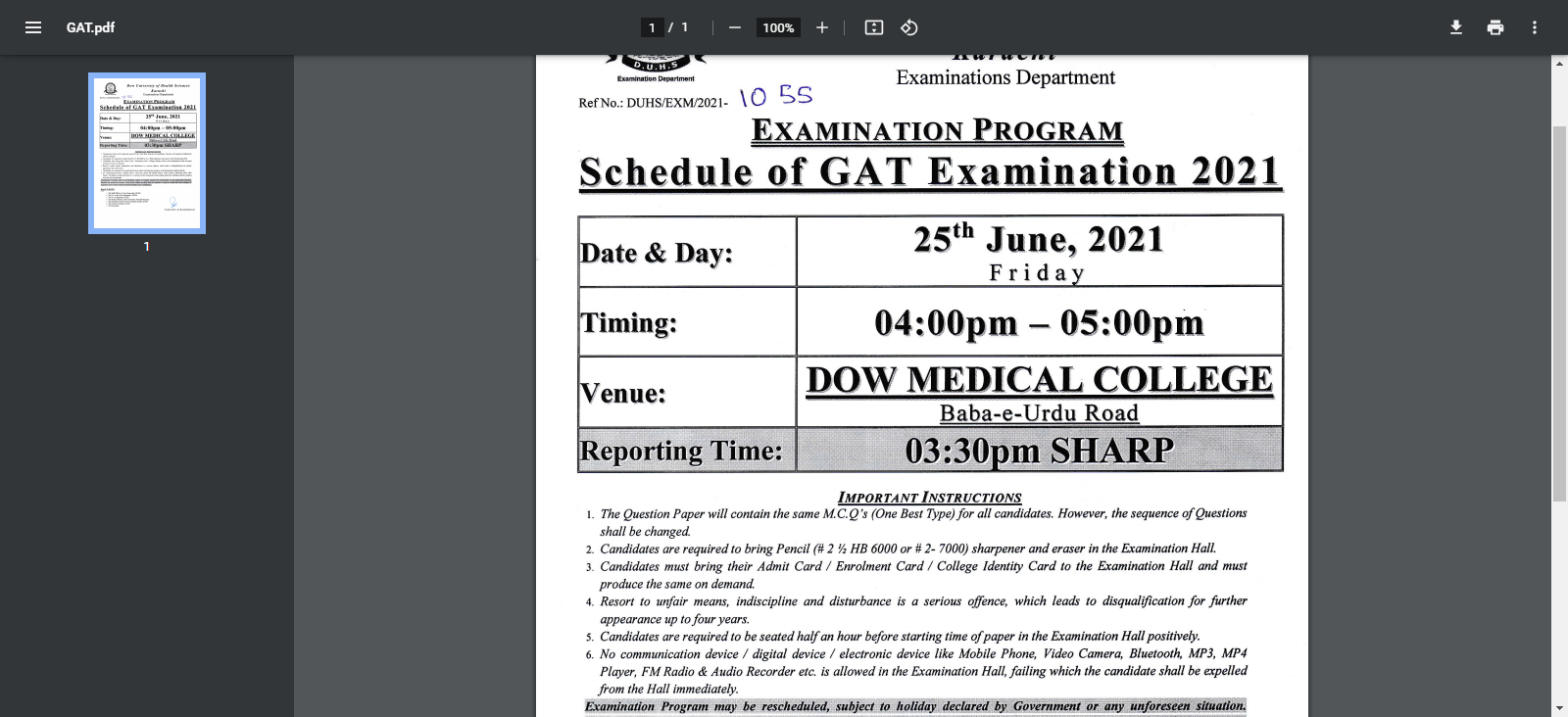Click the 'Venue:' label cell

pyautogui.click(x=687, y=392)
